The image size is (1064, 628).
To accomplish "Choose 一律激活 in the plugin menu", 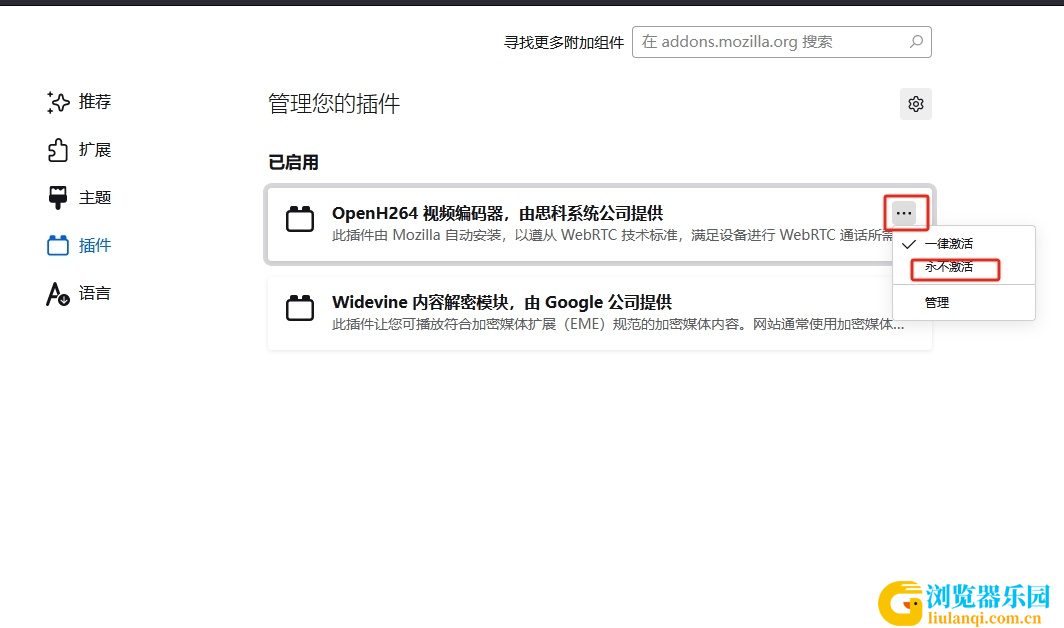I will 964,244.
